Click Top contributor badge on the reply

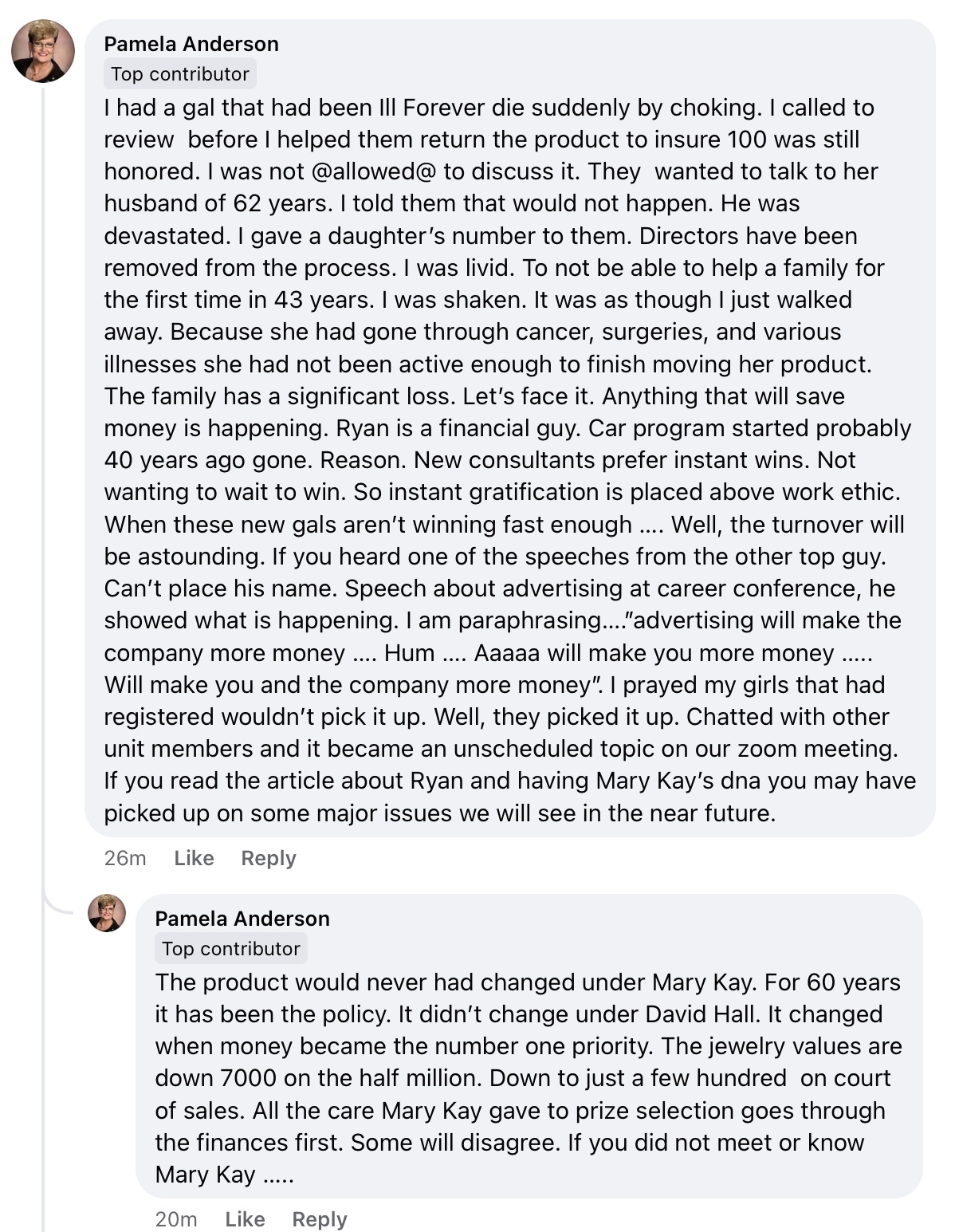click(x=231, y=949)
